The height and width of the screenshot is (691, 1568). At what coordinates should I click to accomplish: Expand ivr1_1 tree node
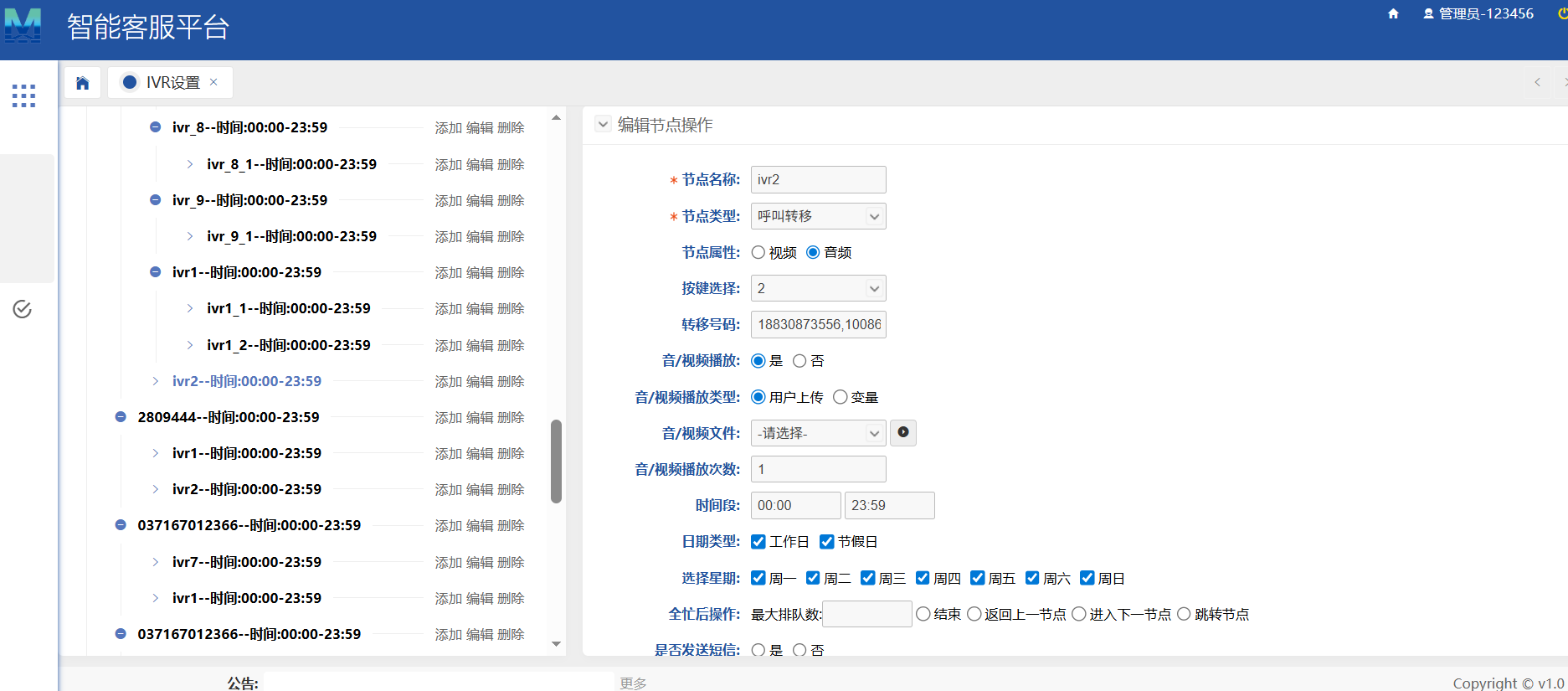click(190, 308)
